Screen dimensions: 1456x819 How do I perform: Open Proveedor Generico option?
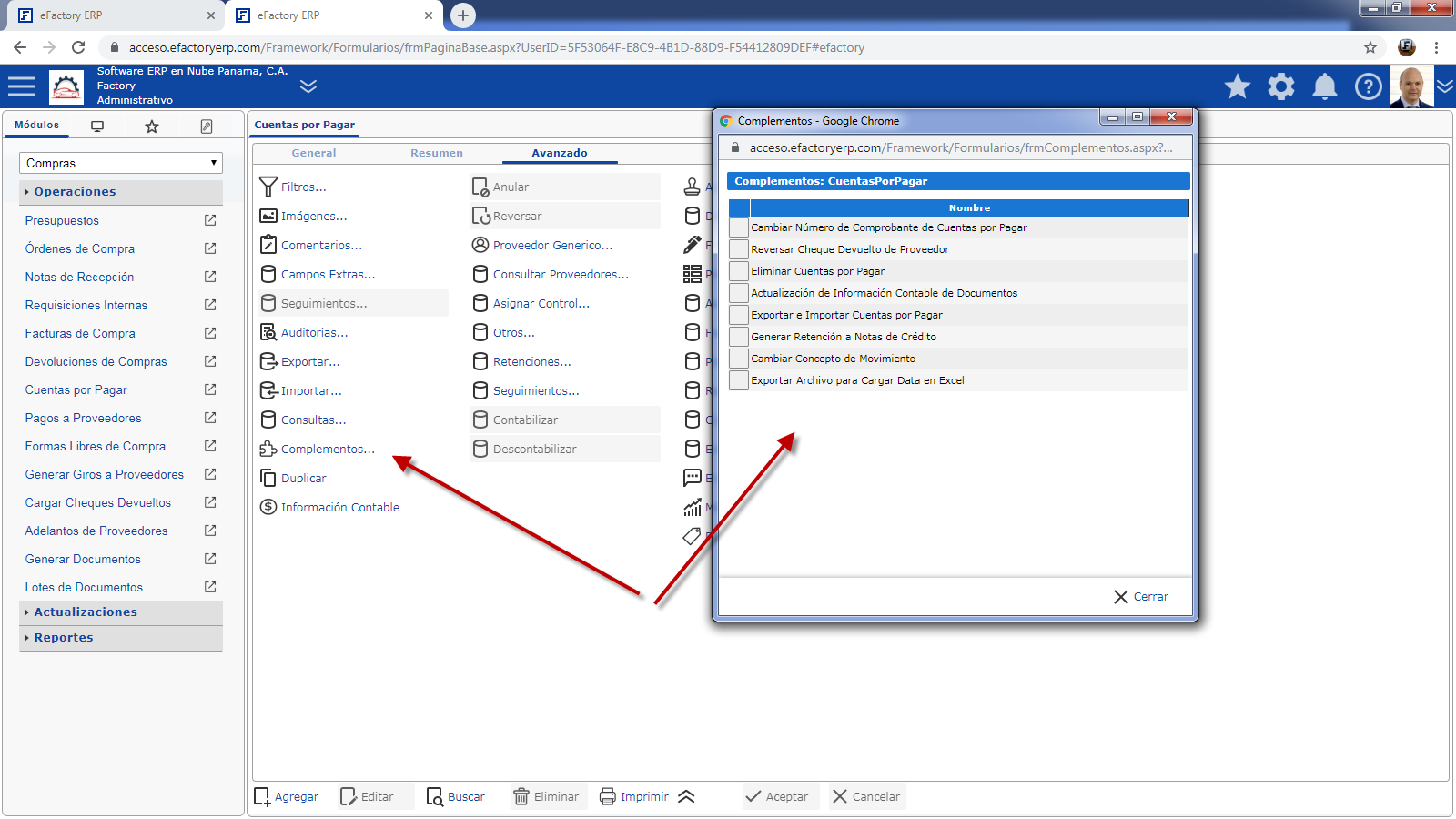click(x=542, y=245)
